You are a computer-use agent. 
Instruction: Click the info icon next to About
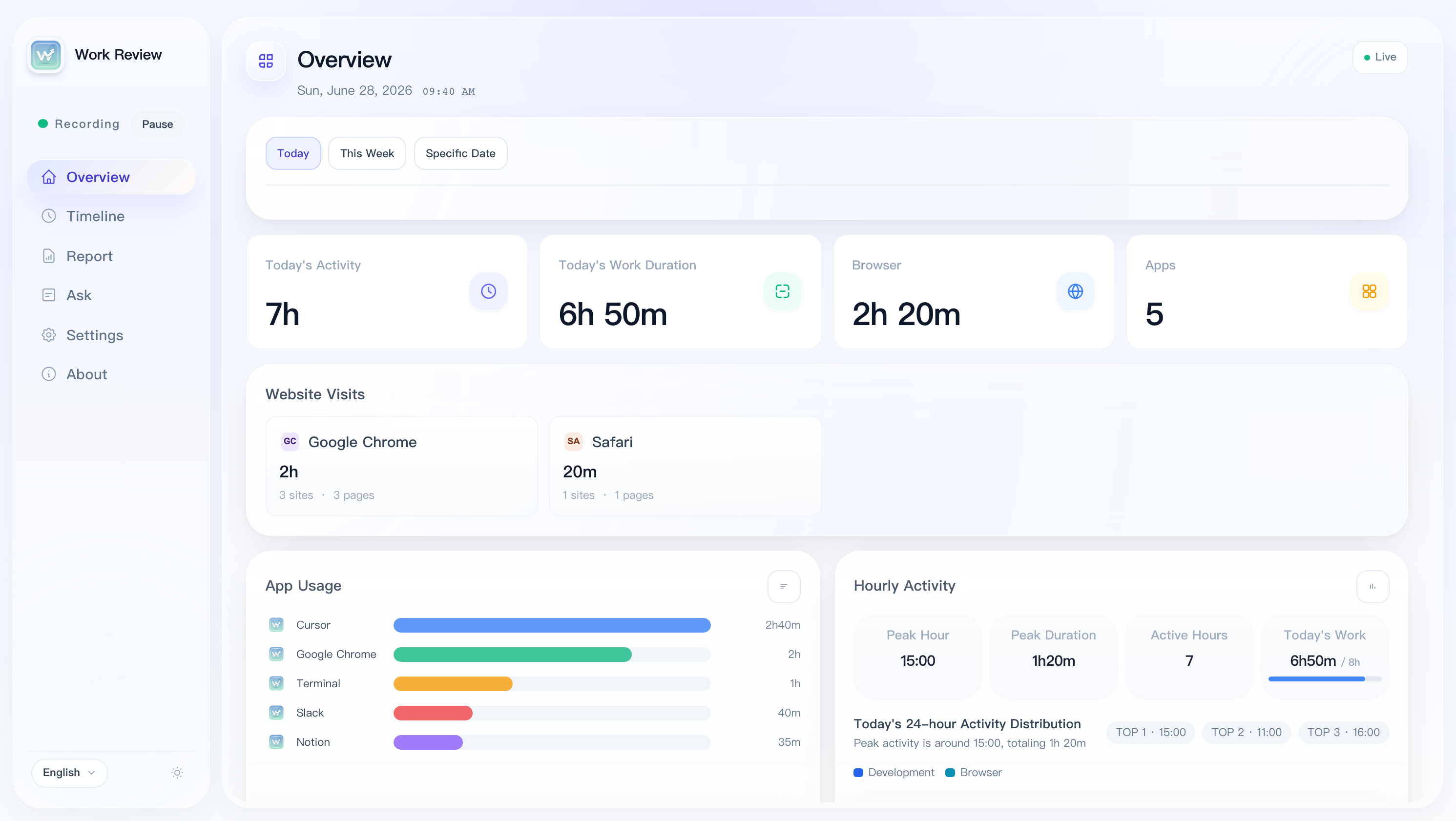[49, 374]
